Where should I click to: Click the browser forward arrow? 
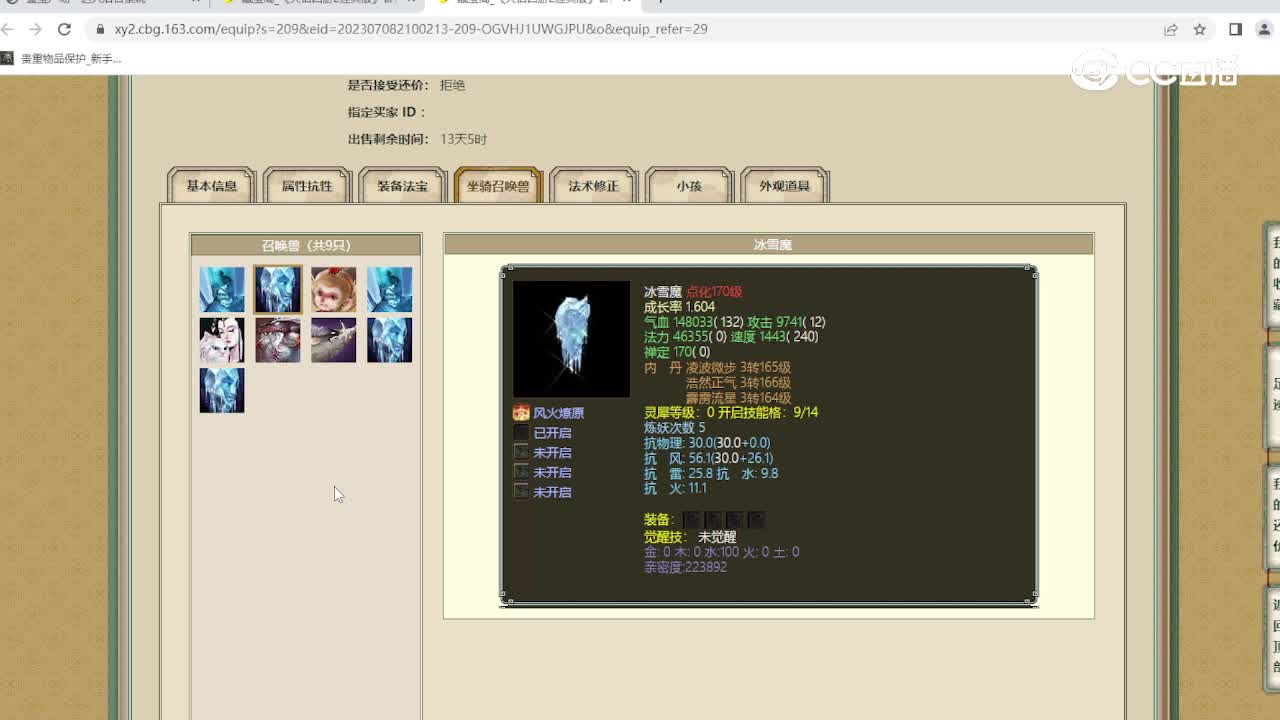coord(35,29)
